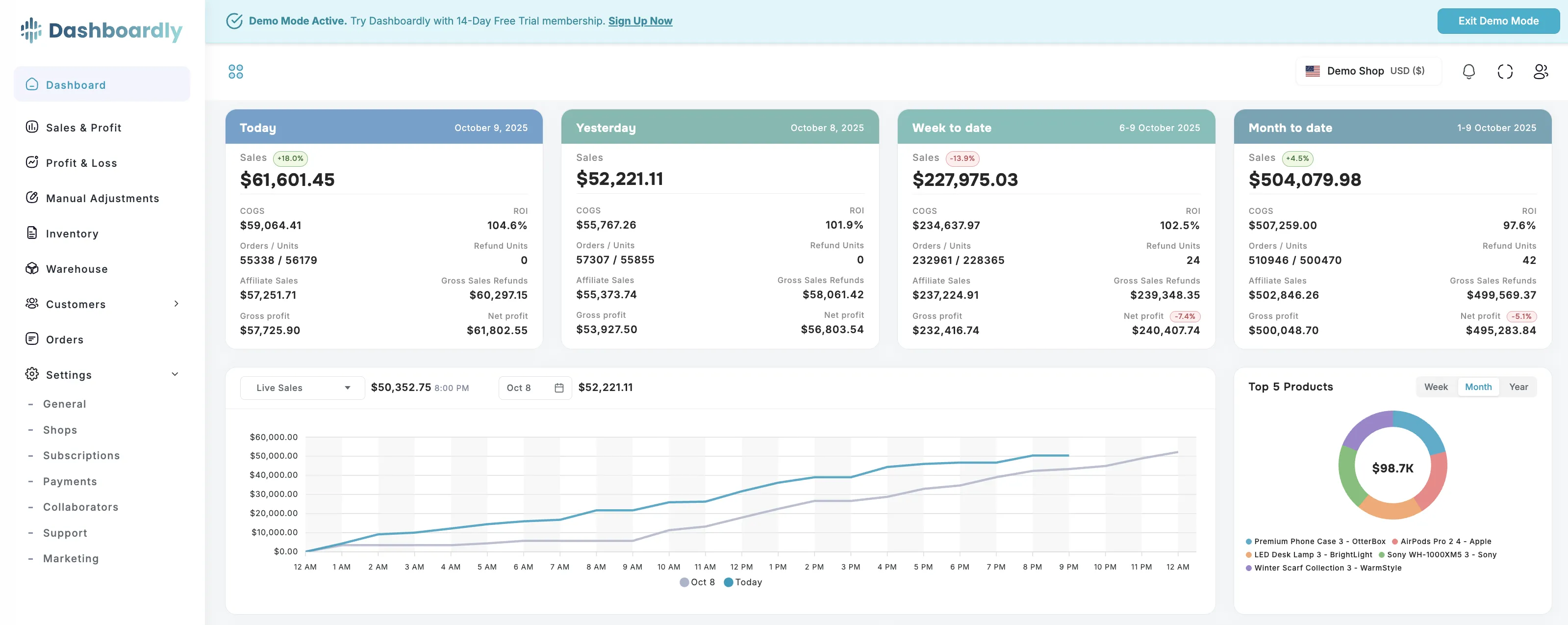Viewport: 1568px width, 625px height.
Task: Select Subscriptions under Settings
Action: point(81,455)
